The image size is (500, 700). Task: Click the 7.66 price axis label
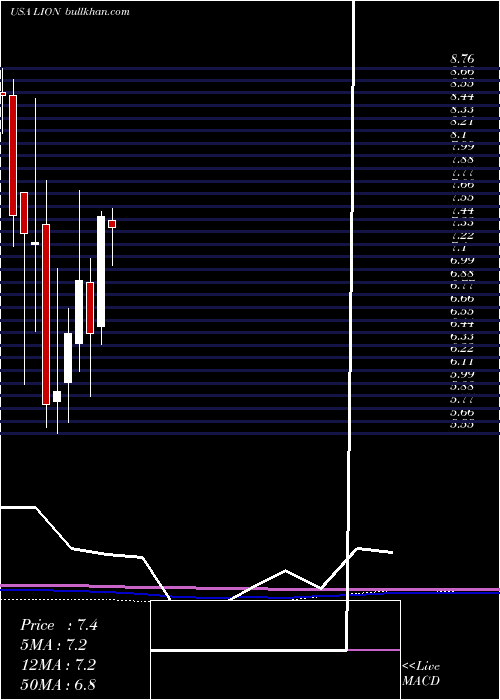pyautogui.click(x=462, y=185)
